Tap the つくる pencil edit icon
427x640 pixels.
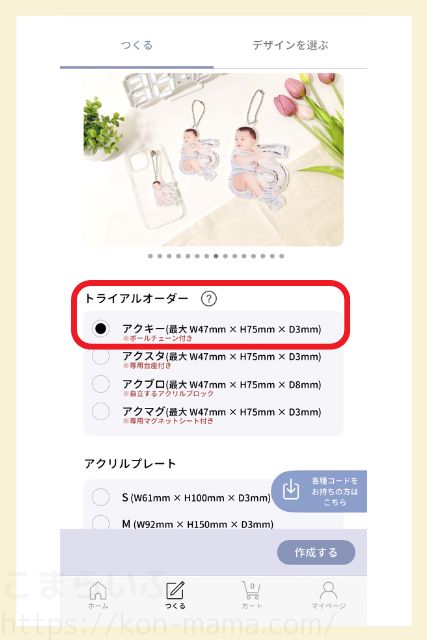pyautogui.click(x=175, y=590)
